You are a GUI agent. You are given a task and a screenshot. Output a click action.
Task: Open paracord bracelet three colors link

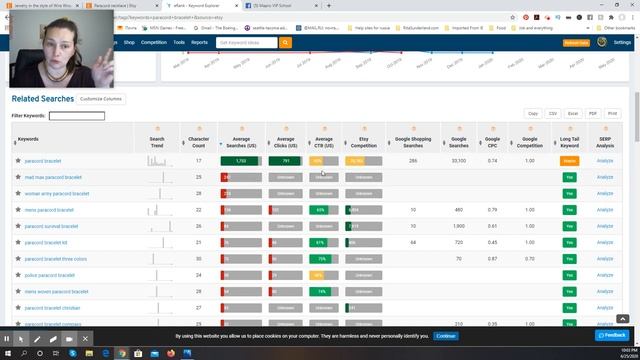tap(56, 259)
